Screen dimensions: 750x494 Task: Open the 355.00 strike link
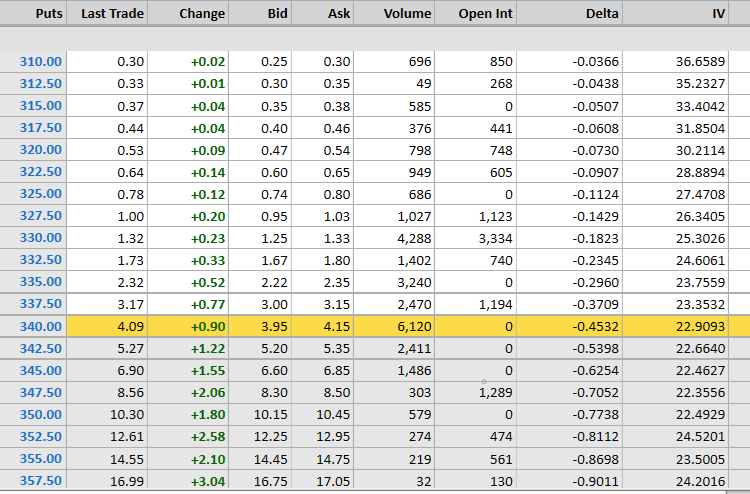coord(41,459)
